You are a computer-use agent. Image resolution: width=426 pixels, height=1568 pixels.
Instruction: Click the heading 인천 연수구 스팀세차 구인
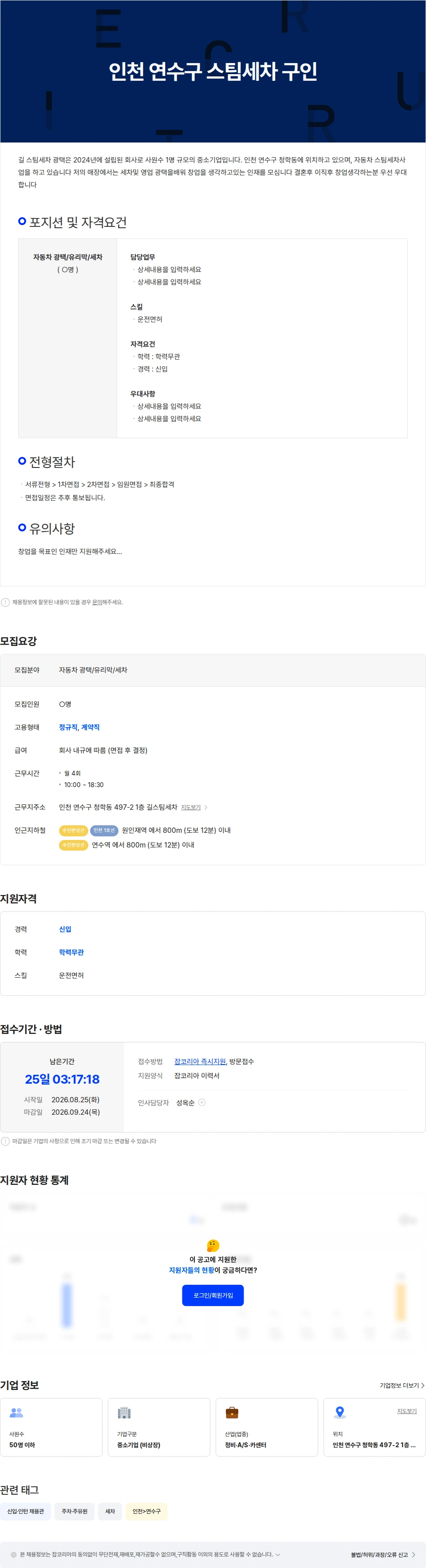pyautogui.click(x=213, y=71)
